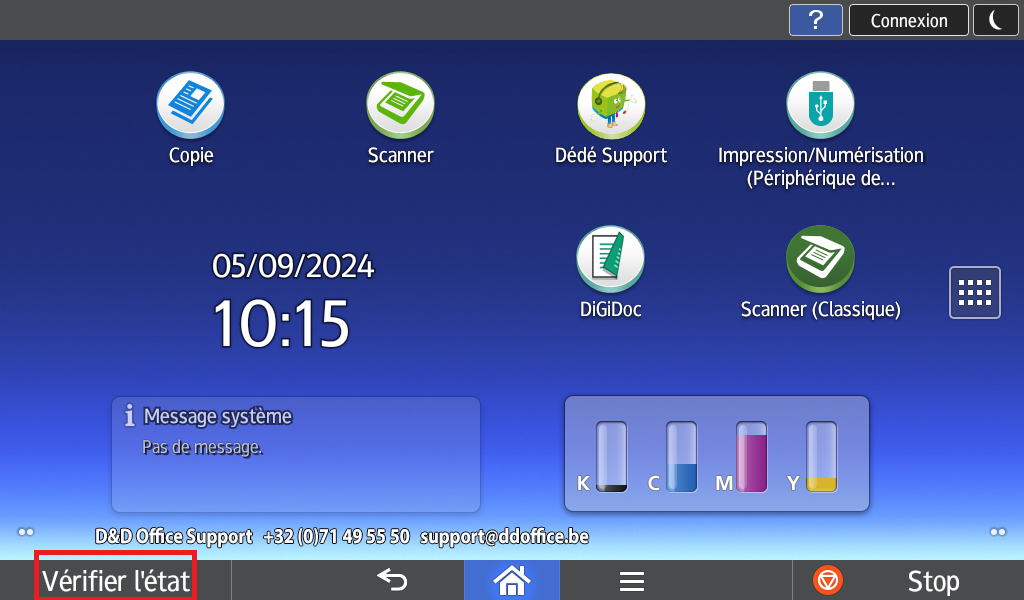The width and height of the screenshot is (1024, 600).
Task: Launch the DiGiDoc application
Action: (x=610, y=260)
